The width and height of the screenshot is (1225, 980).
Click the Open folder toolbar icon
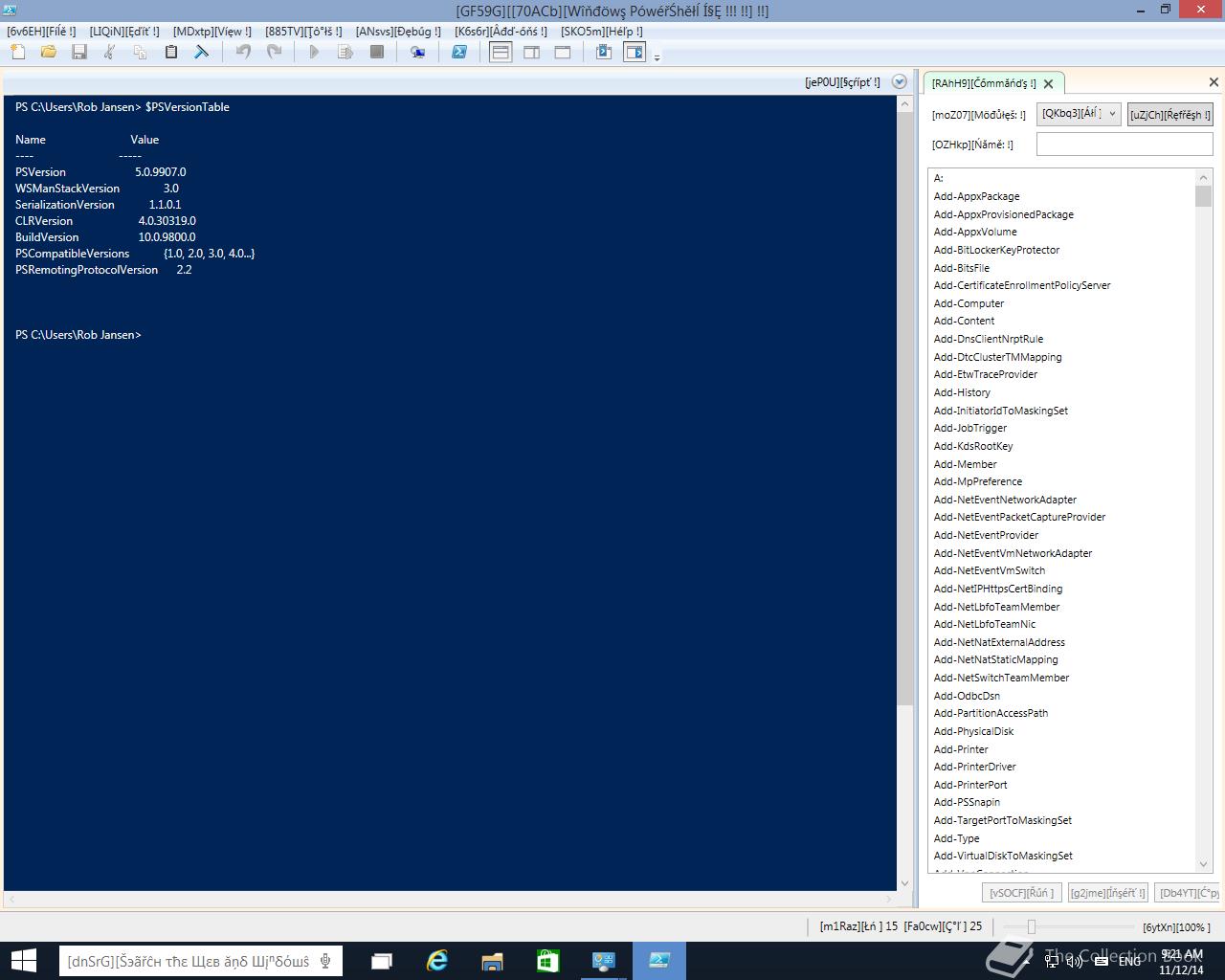point(49,52)
